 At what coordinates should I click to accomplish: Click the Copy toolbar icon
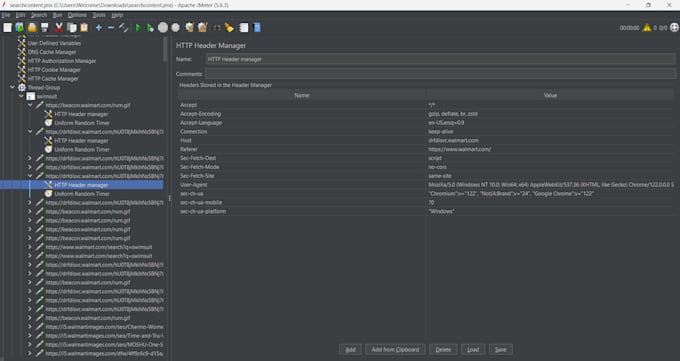pyautogui.click(x=72, y=28)
